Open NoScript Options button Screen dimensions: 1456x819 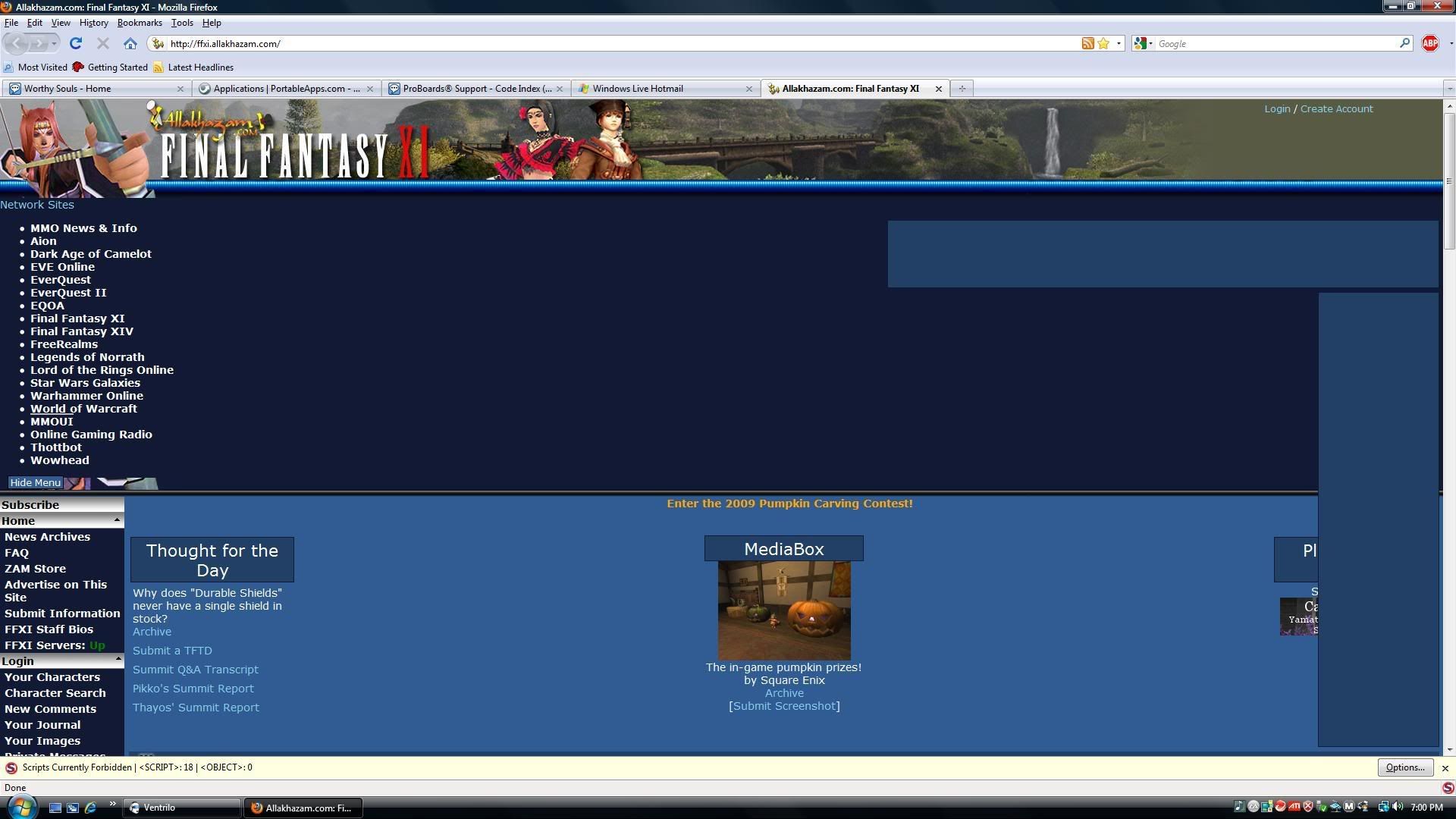click(1404, 767)
